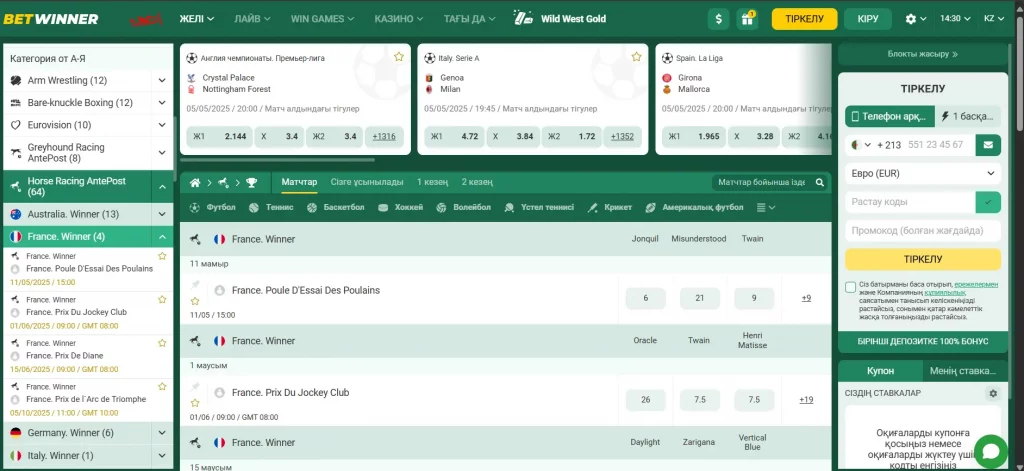Pin the Prix Du Jockey Club event
This screenshot has height=471, width=1024.
[x=195, y=387]
